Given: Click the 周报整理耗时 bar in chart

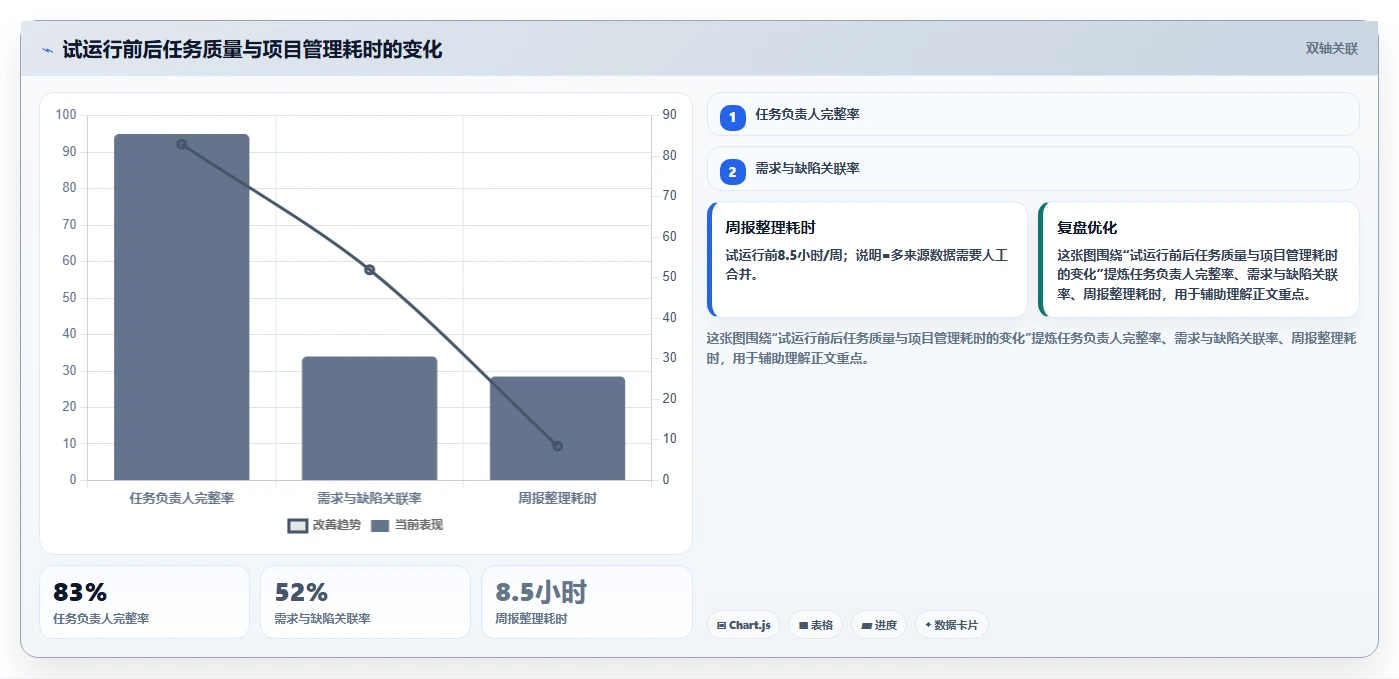Looking at the screenshot, I should pyautogui.click(x=557, y=428).
